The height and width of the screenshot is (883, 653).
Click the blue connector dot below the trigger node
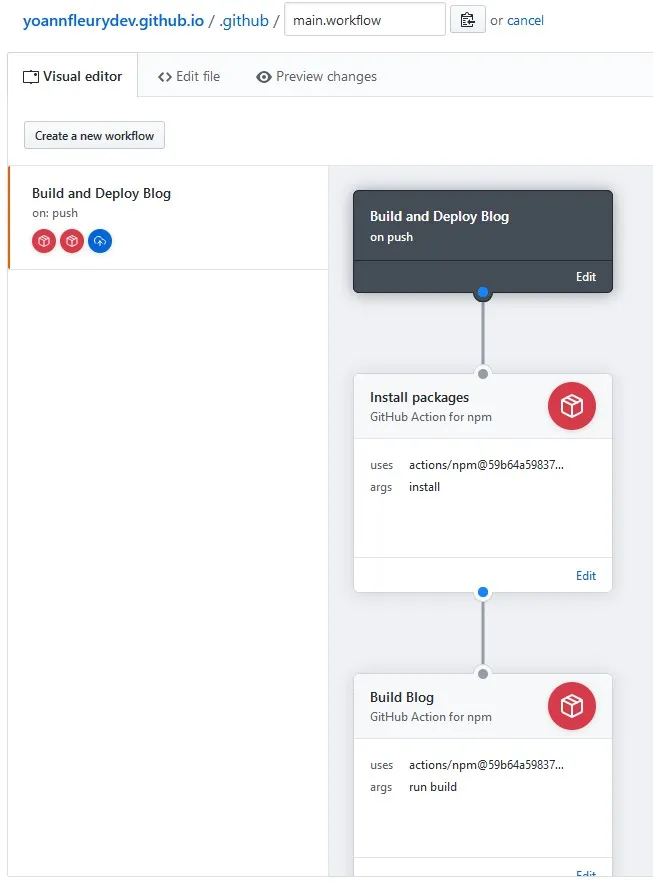pos(483,292)
